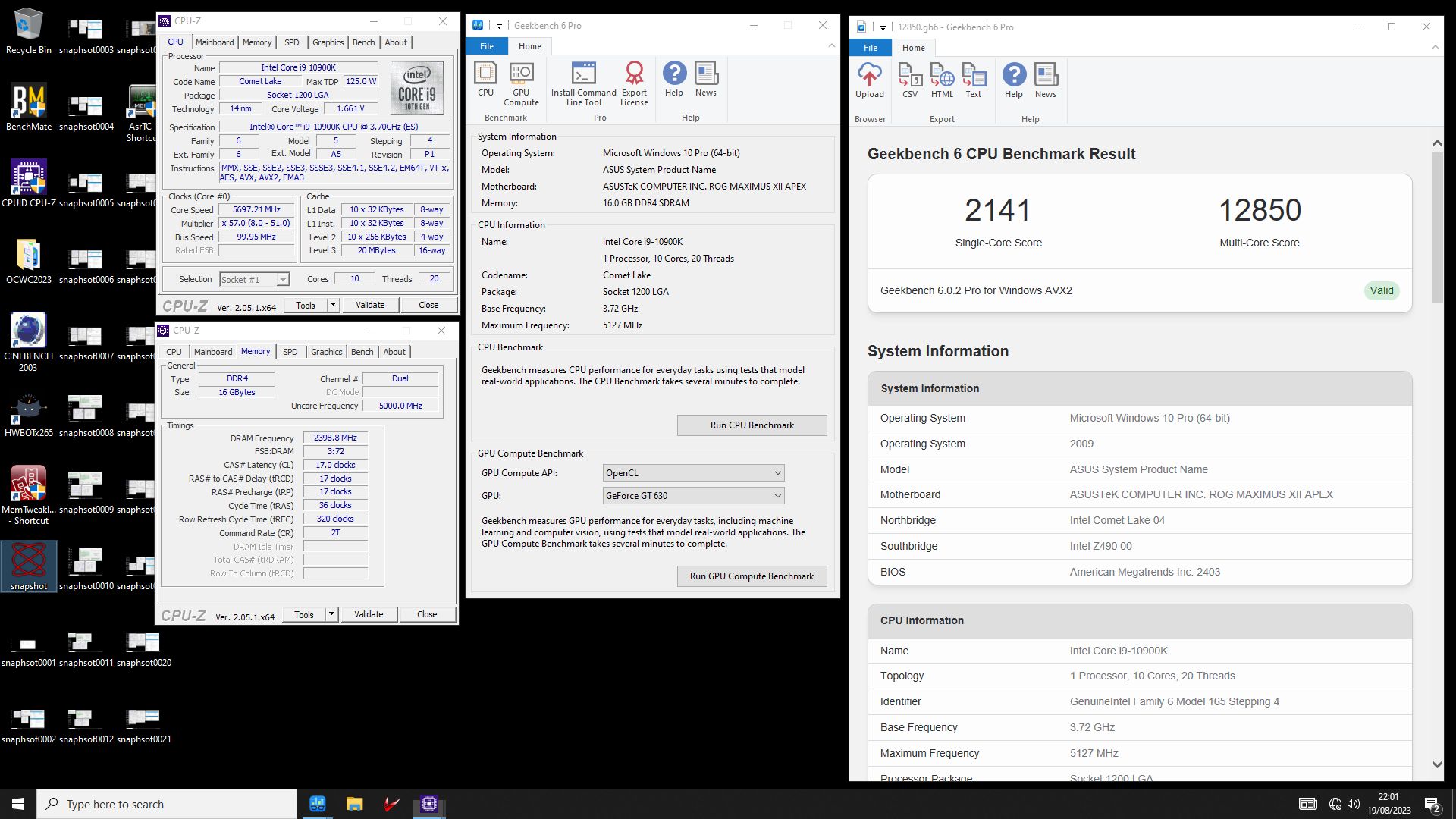Viewport: 1456px width, 819px height.
Task: Click the volume icon in system tray
Action: pos(1354,804)
